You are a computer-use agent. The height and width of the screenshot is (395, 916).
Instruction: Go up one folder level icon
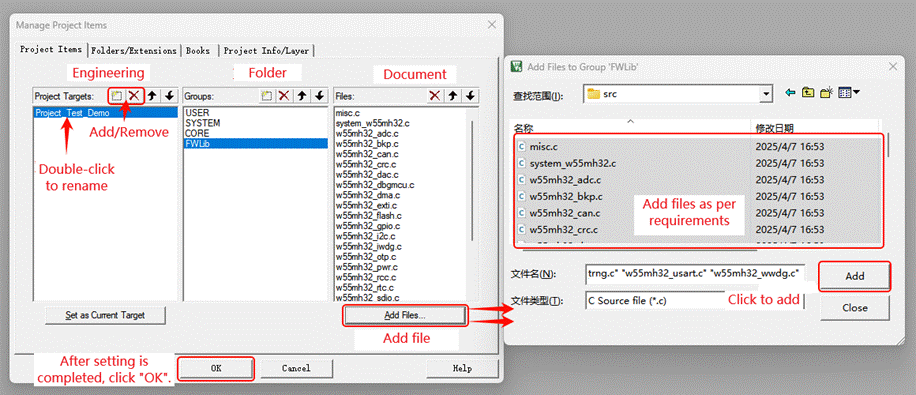coord(808,92)
